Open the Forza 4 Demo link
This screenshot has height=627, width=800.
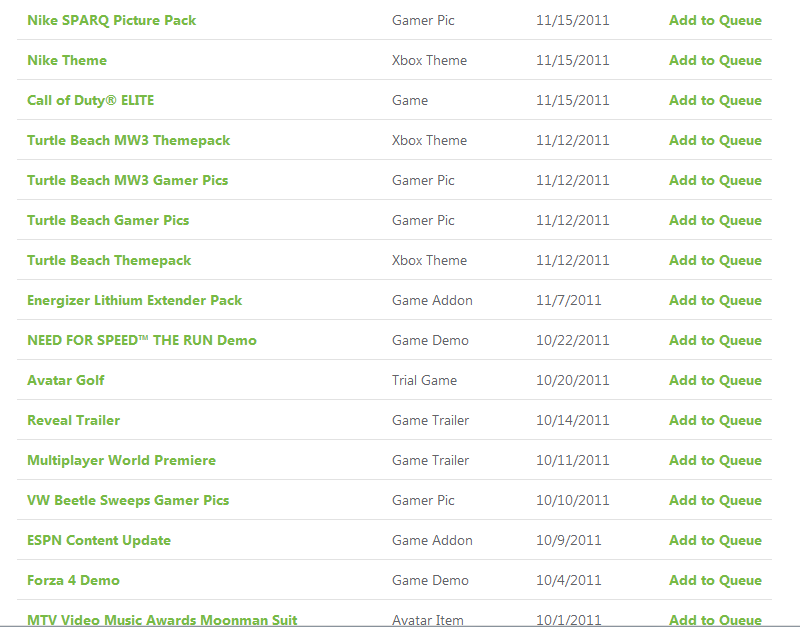pyautogui.click(x=73, y=580)
